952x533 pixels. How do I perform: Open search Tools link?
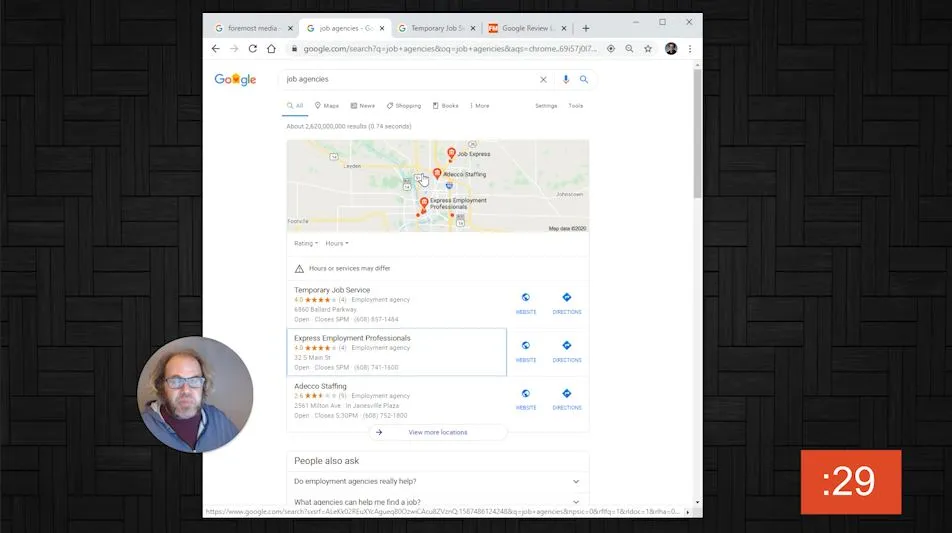576,106
